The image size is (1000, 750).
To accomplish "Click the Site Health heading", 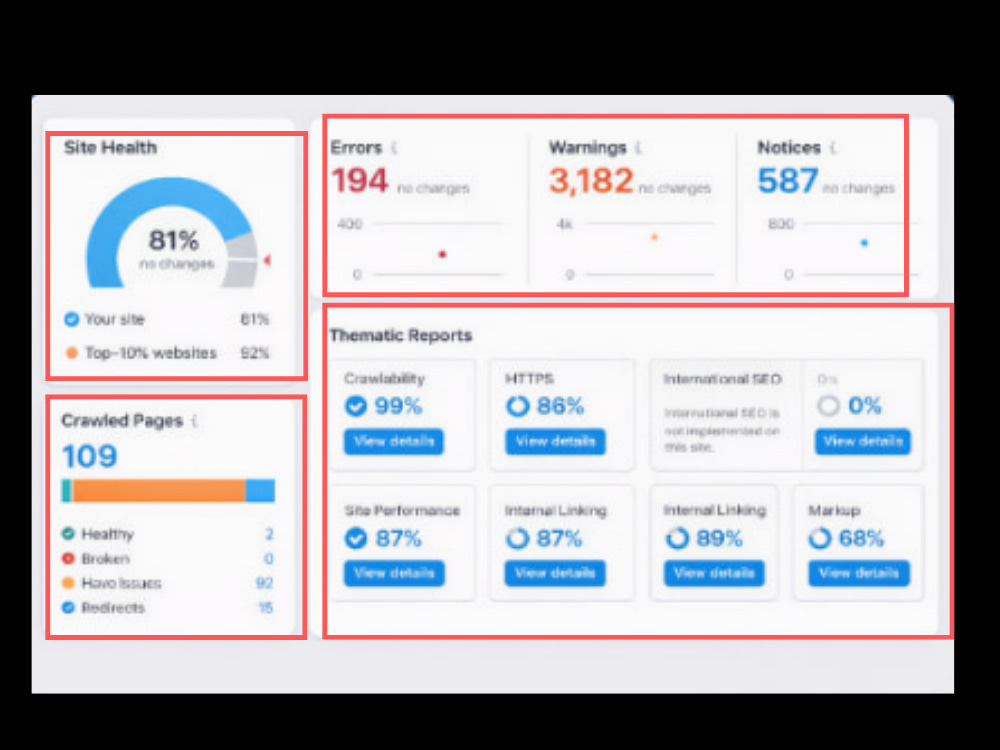I will point(110,148).
